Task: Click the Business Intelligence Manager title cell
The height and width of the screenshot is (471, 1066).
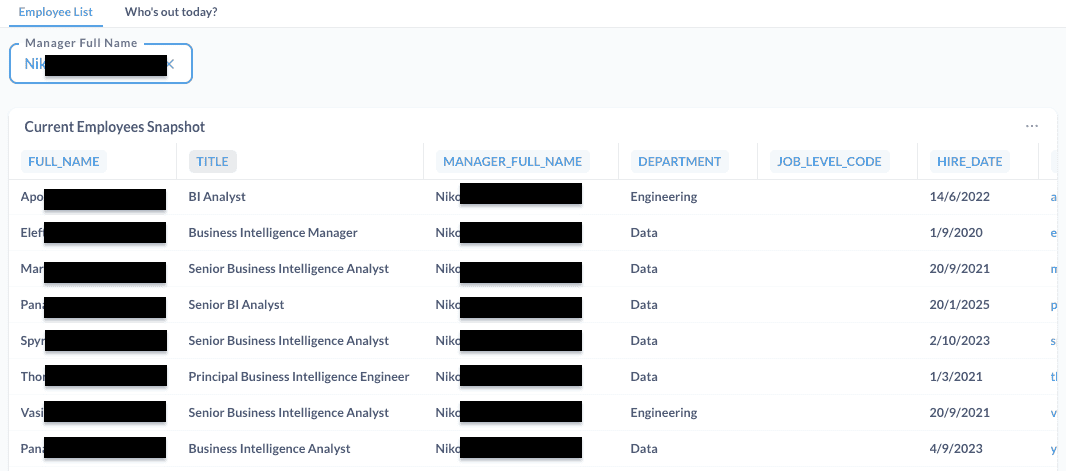Action: coord(272,233)
